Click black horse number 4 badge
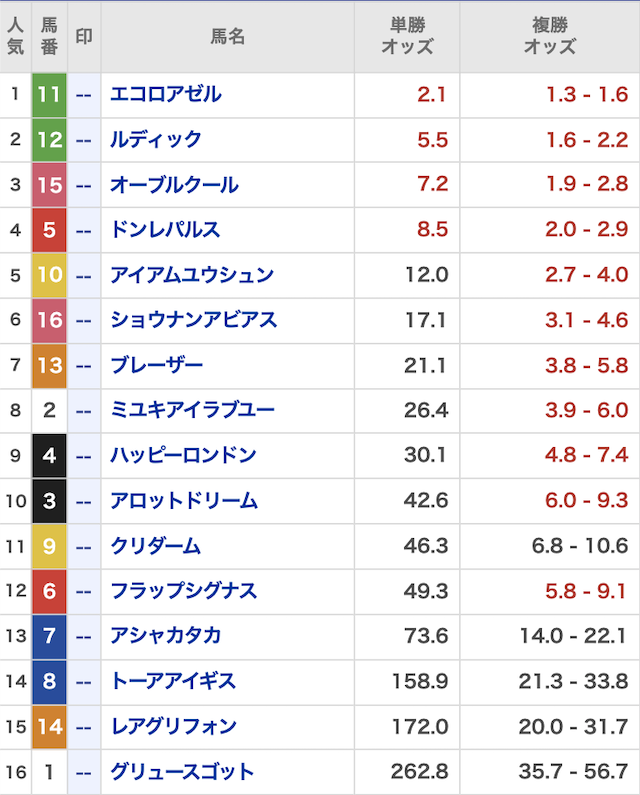Viewport: 640px width, 795px height. (x=49, y=456)
